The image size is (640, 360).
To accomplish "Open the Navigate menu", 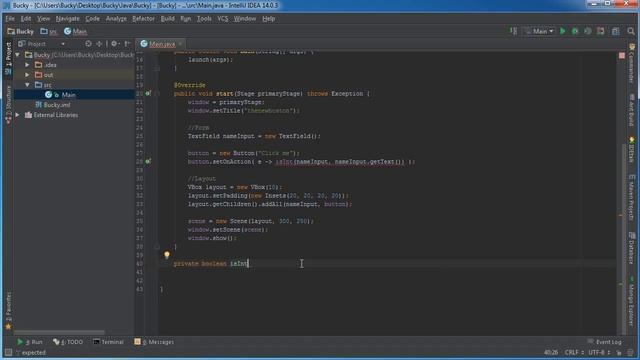I will coord(68,19).
